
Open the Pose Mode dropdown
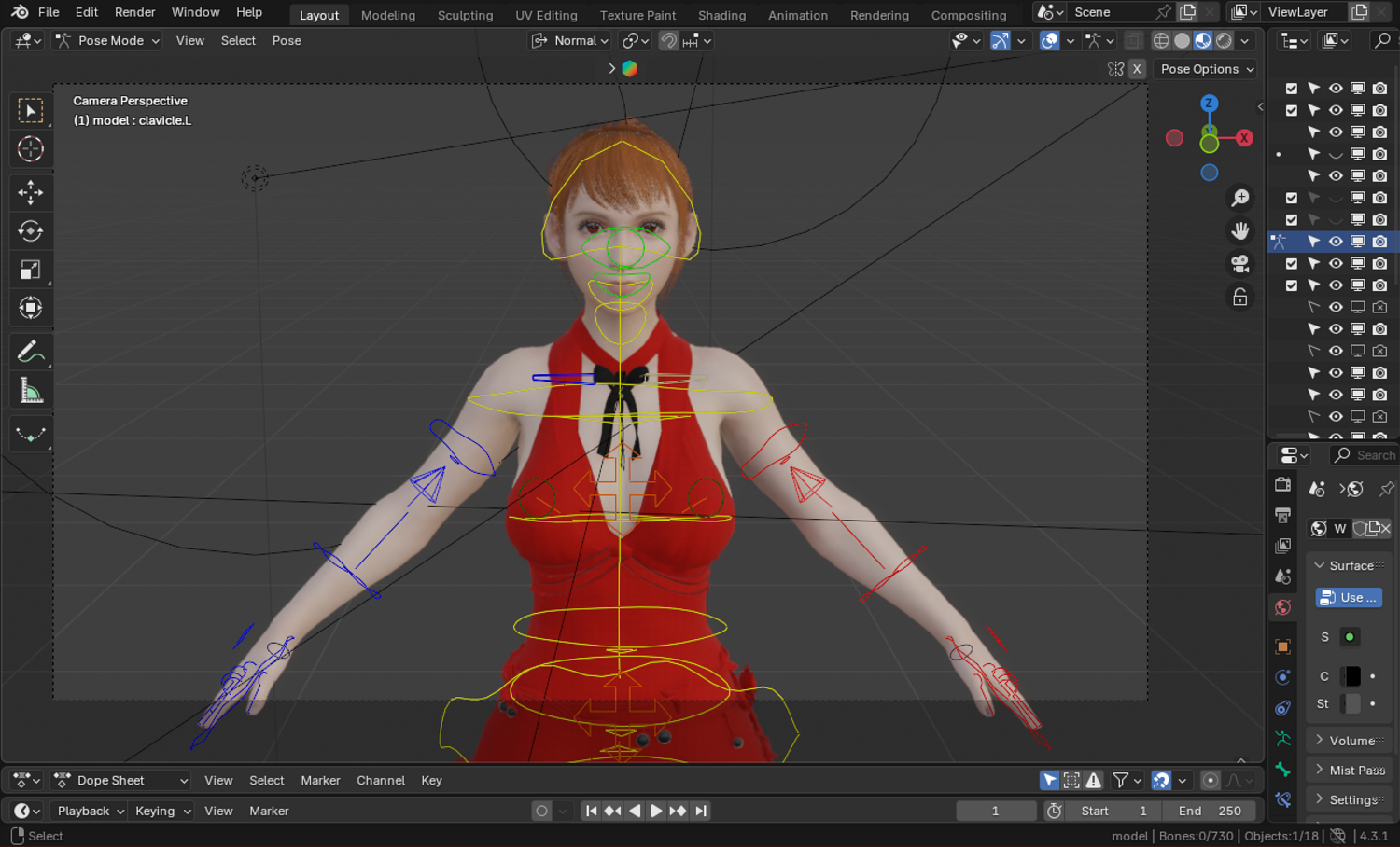107,41
